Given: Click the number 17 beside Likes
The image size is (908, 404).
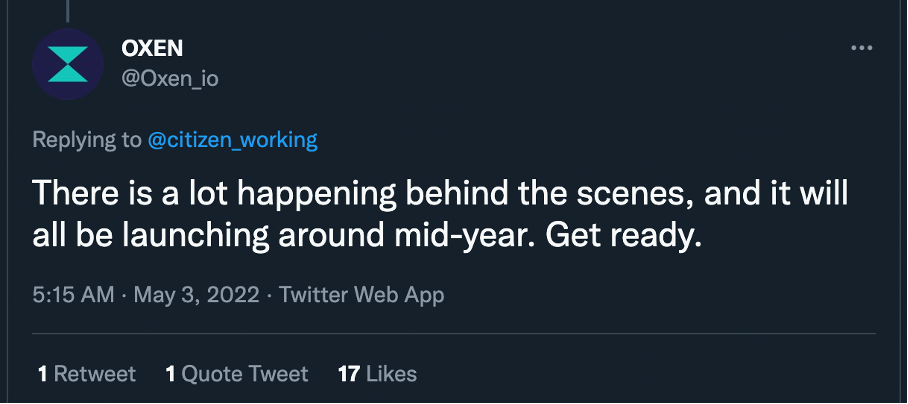Looking at the screenshot, I should coord(349,374).
